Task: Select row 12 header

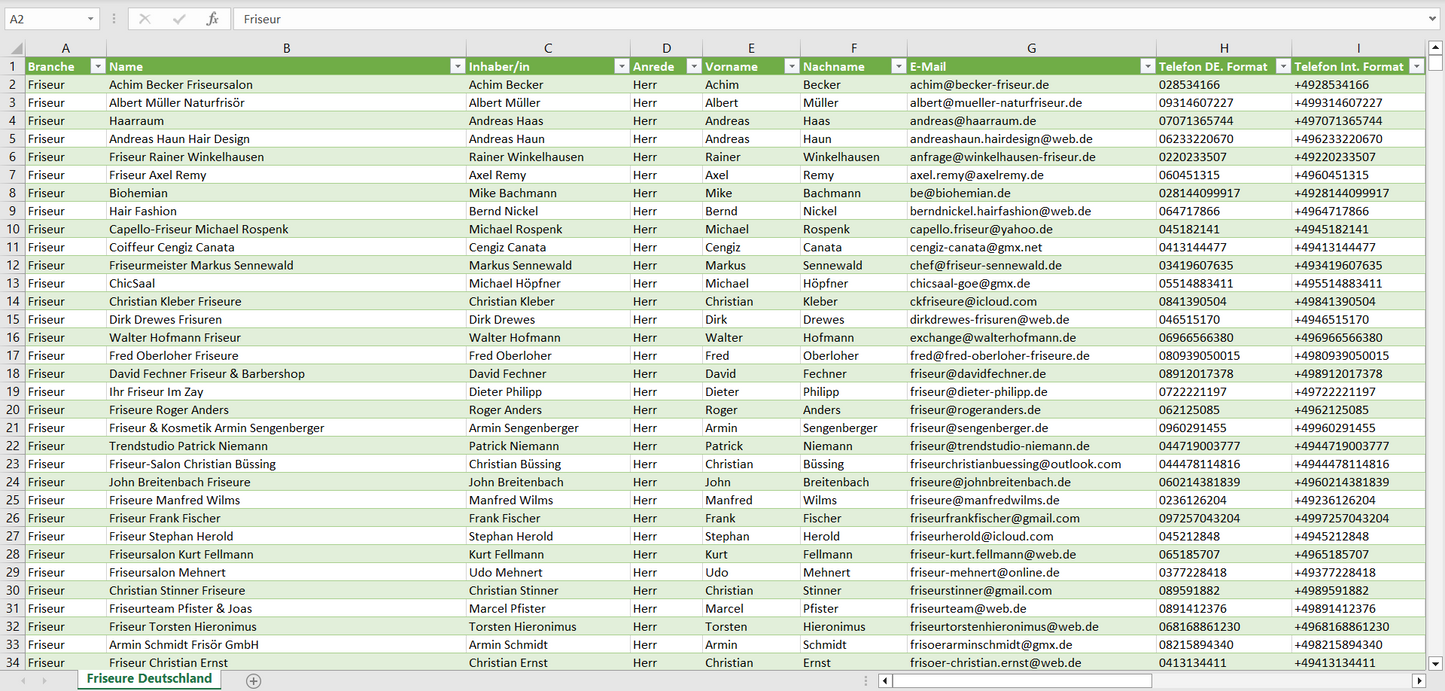Action: pos(12,265)
